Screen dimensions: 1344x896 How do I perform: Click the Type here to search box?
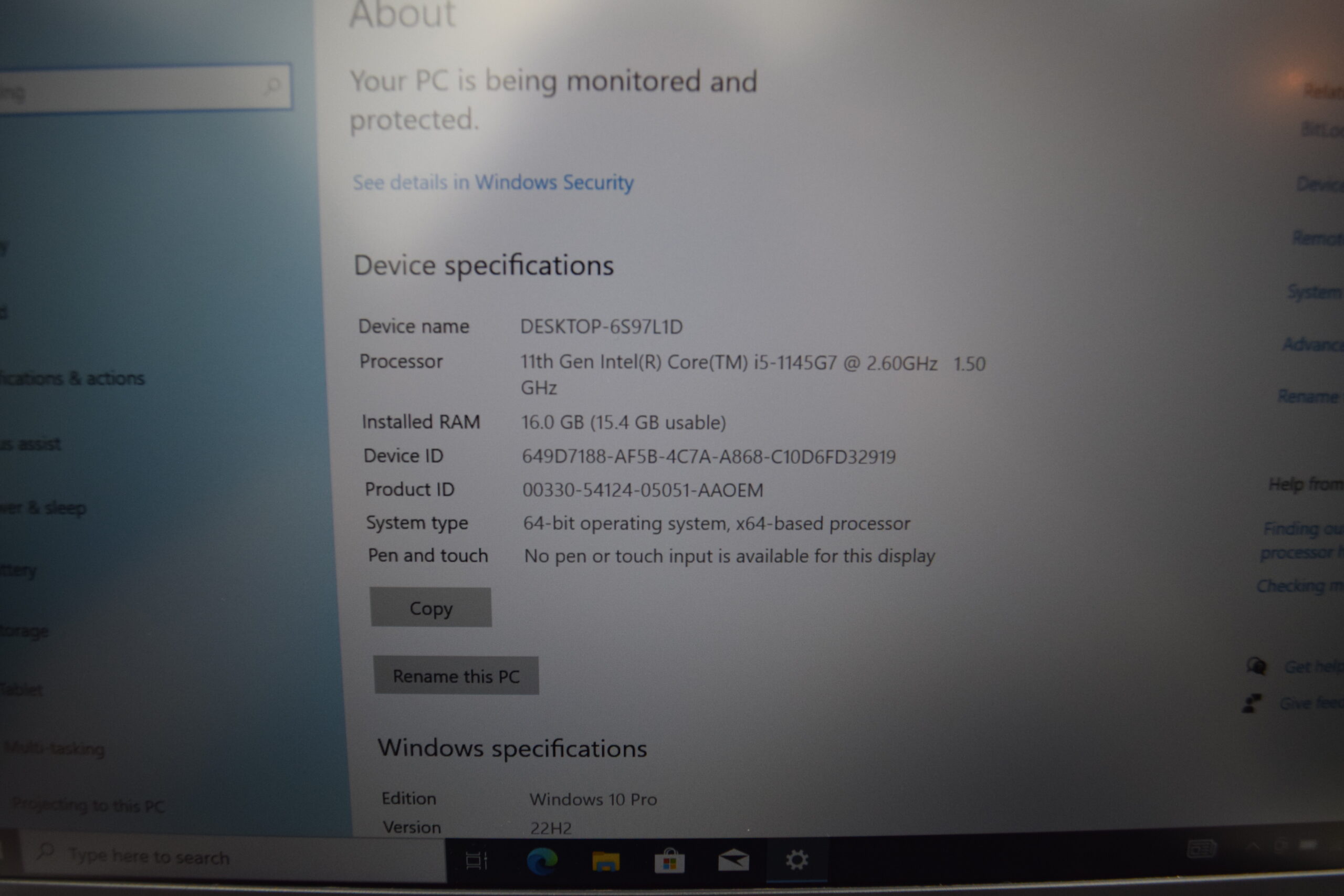234,857
